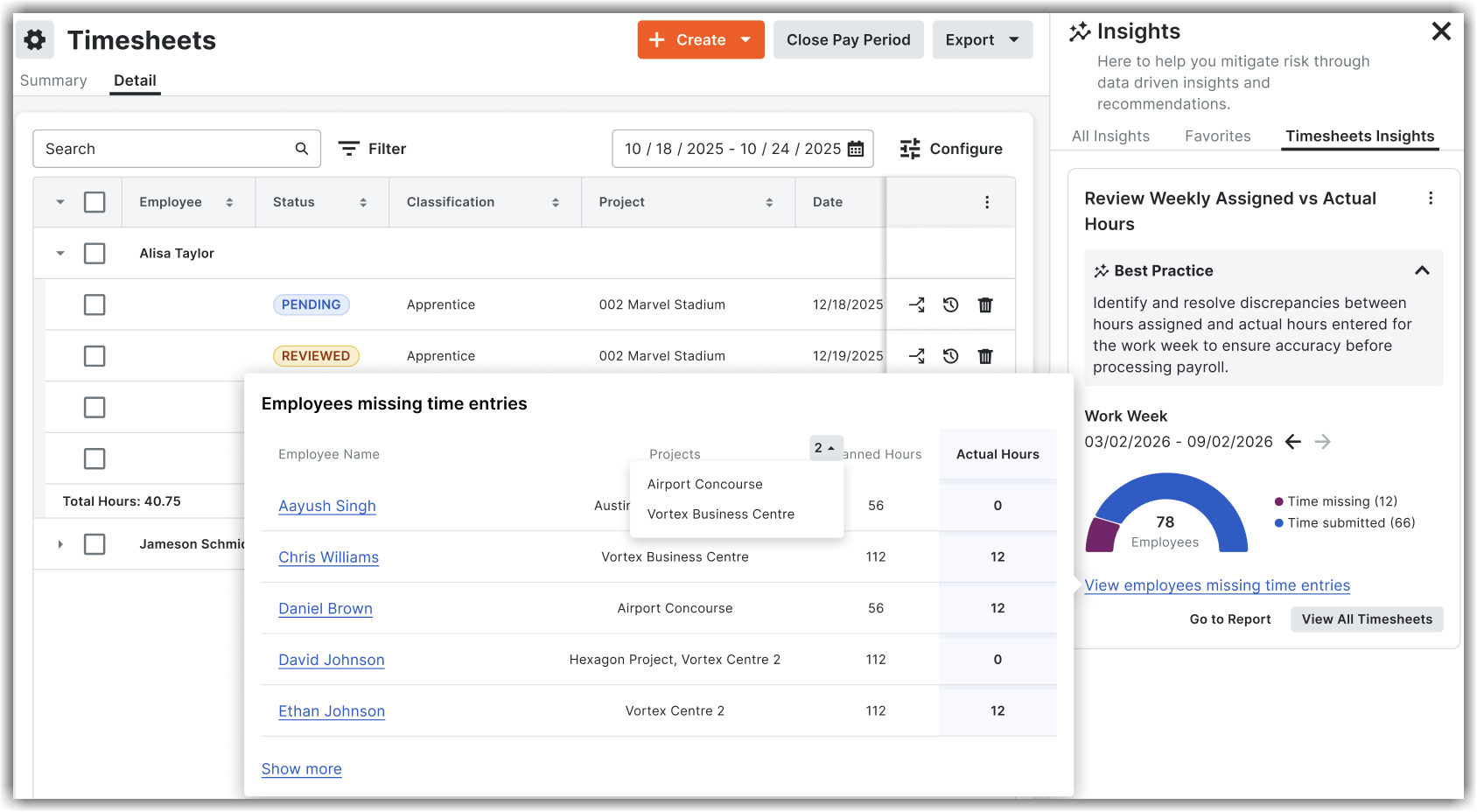Open the table column options kebab menu
Screen dimensions: 1477x812
[987, 201]
